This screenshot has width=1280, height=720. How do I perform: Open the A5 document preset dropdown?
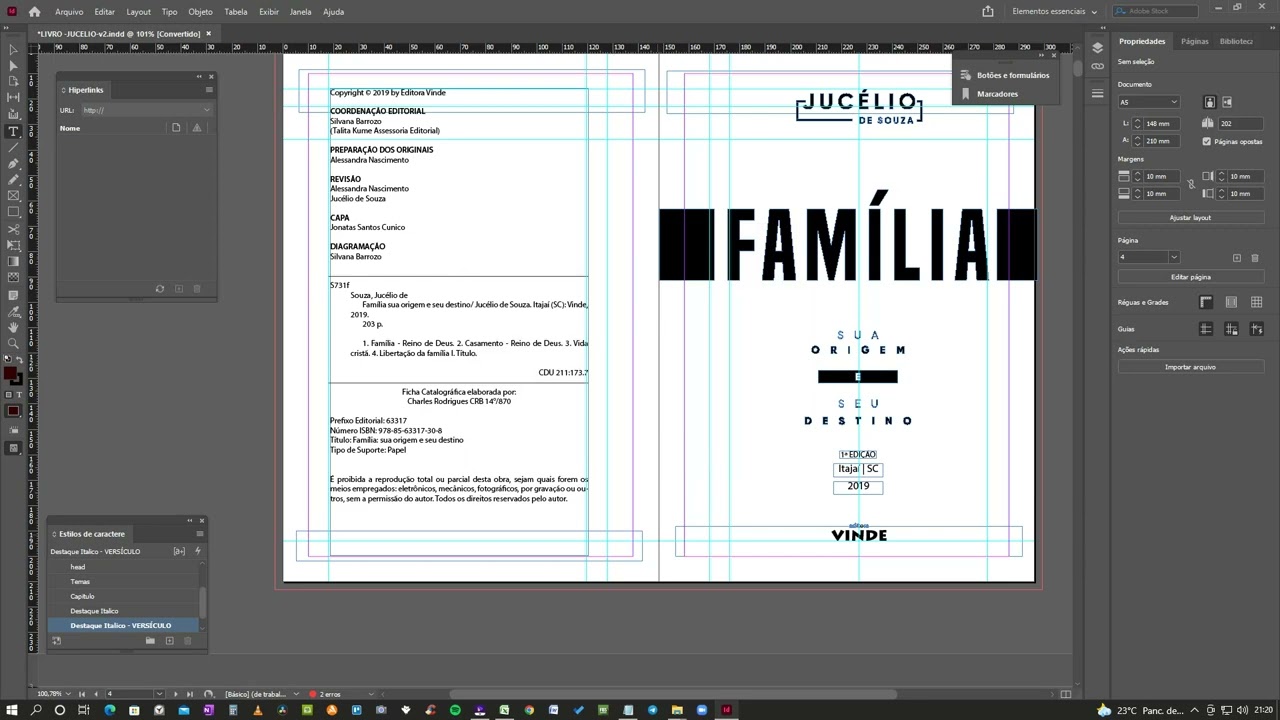[x=1149, y=102]
